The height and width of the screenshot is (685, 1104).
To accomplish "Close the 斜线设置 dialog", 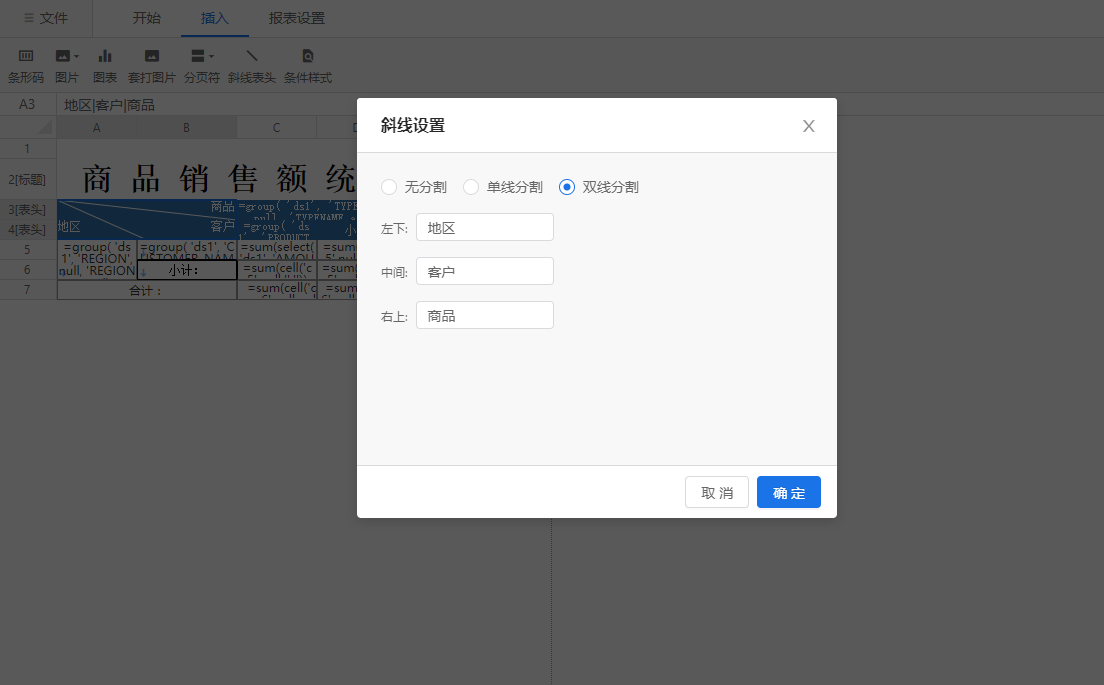I will [x=808, y=126].
